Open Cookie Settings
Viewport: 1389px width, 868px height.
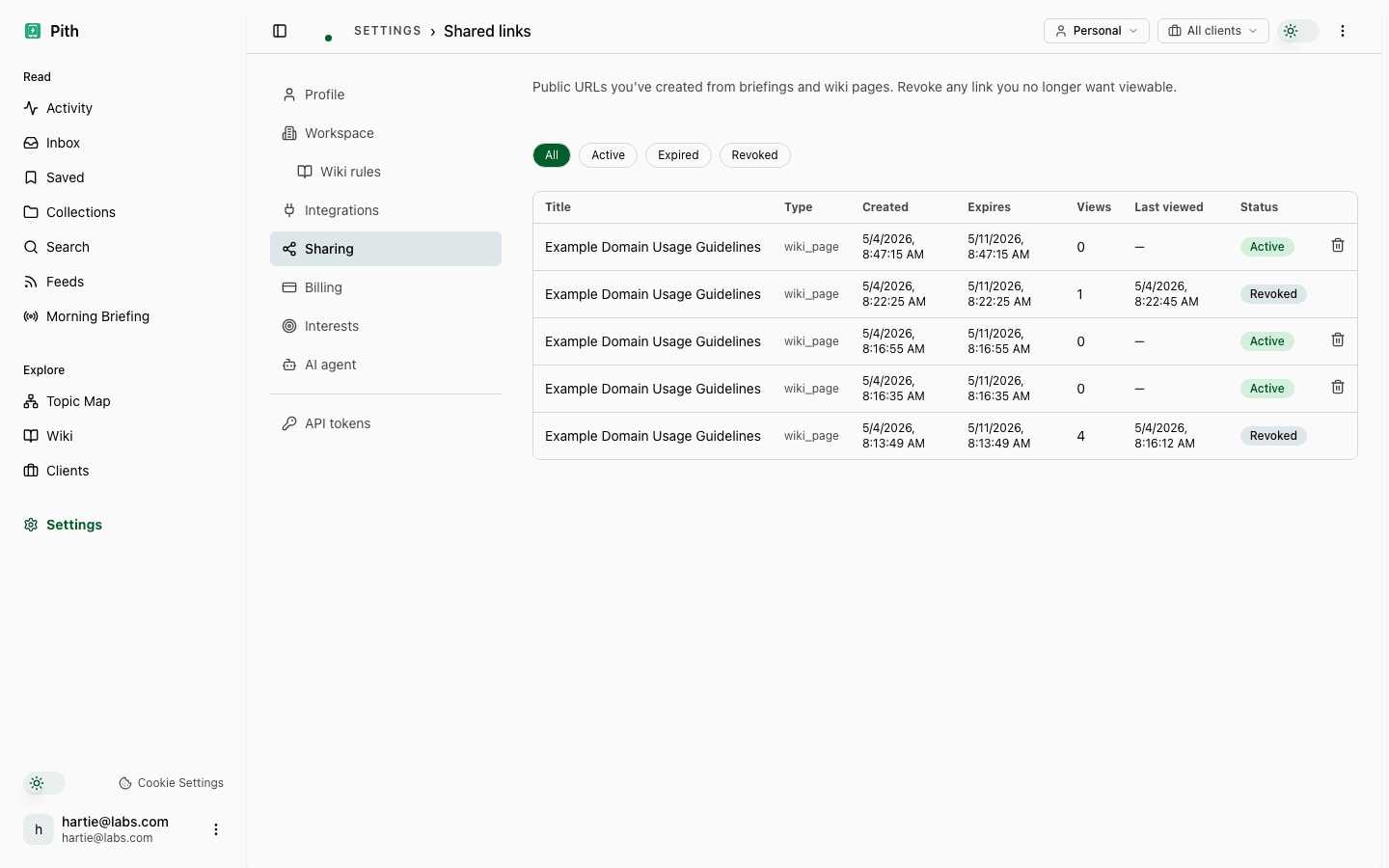click(171, 783)
